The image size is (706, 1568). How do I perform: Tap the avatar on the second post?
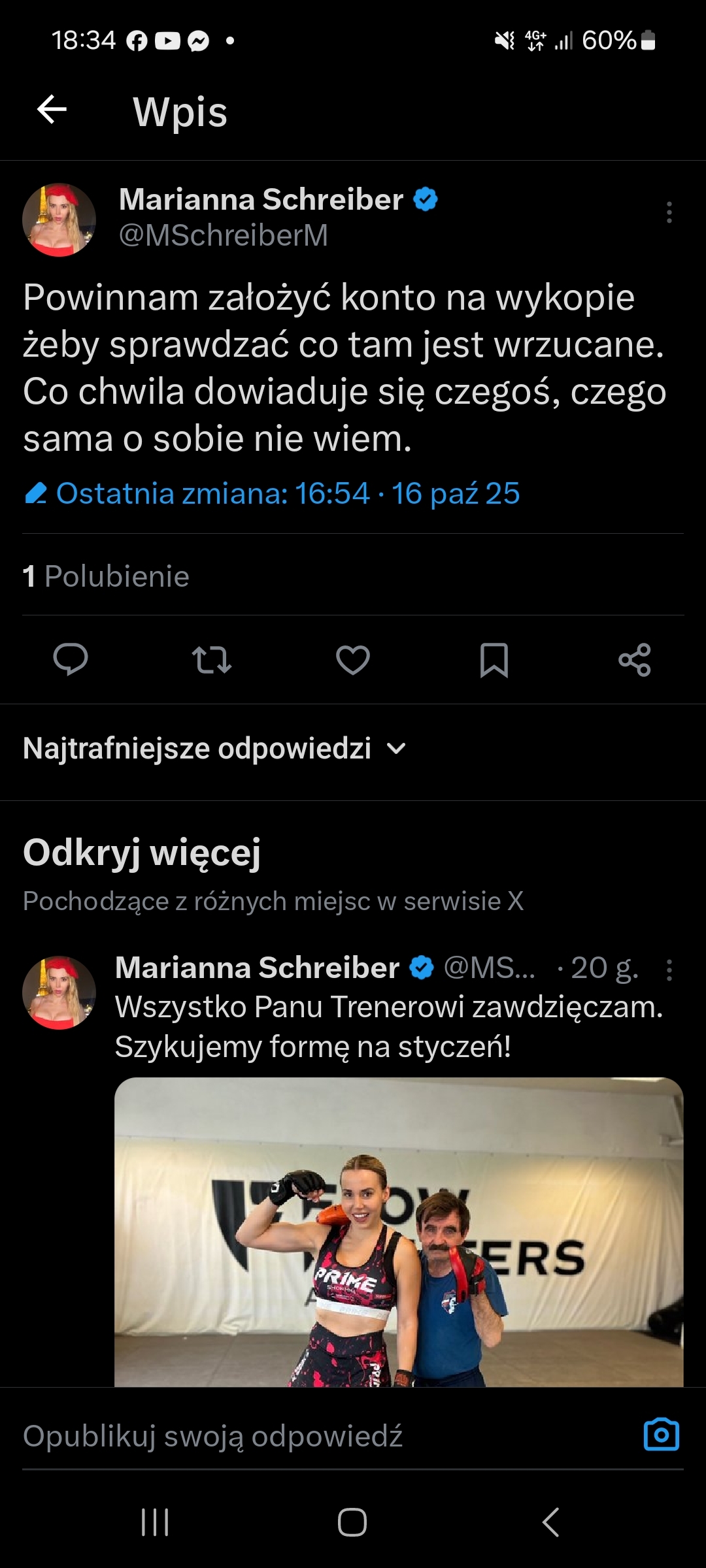coord(59,993)
